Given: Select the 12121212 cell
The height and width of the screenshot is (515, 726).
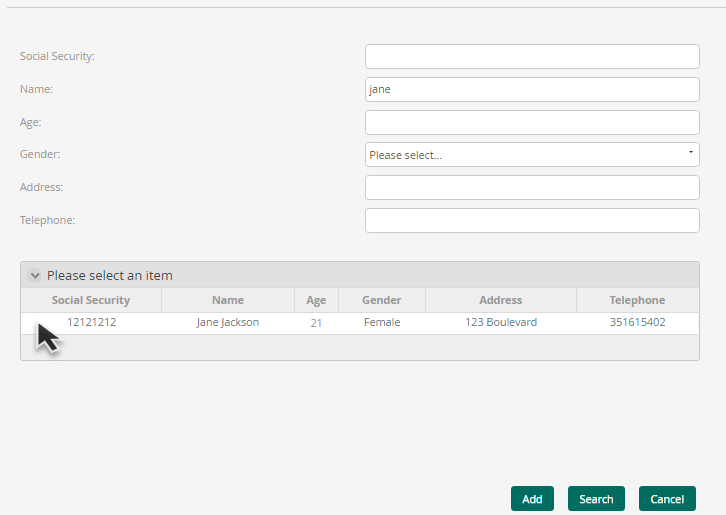Looking at the screenshot, I should coord(91,323).
